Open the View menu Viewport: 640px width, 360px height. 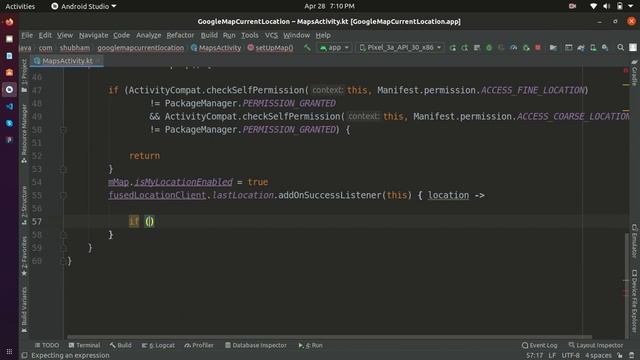[x=65, y=35]
